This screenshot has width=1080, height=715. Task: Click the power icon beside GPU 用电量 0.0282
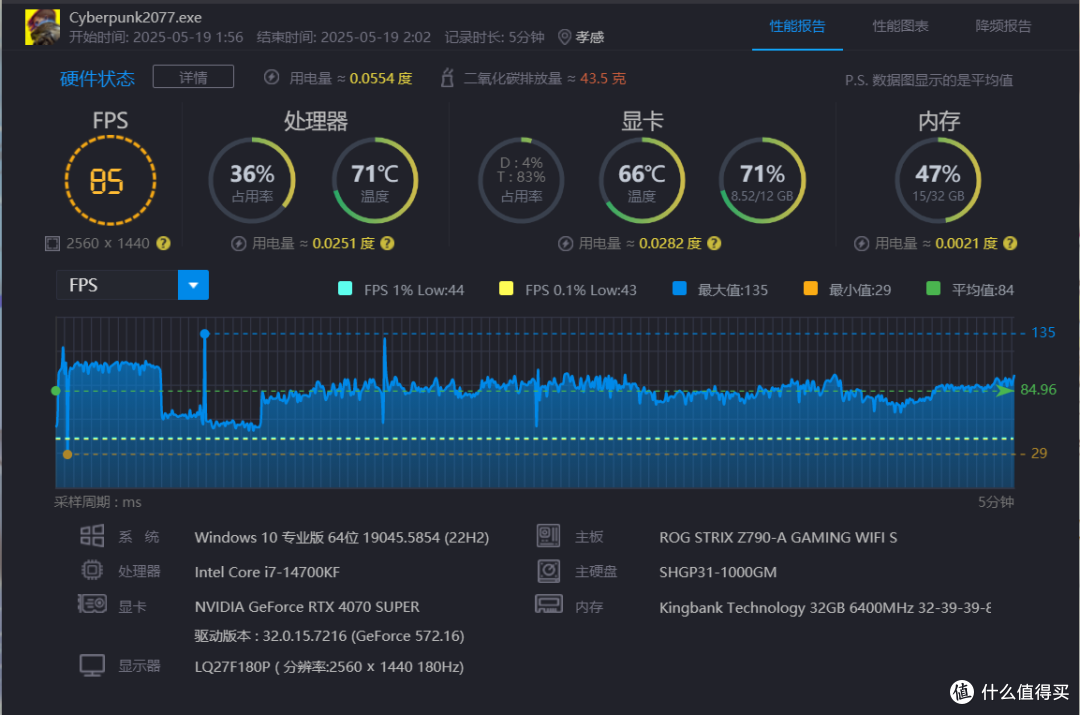565,244
